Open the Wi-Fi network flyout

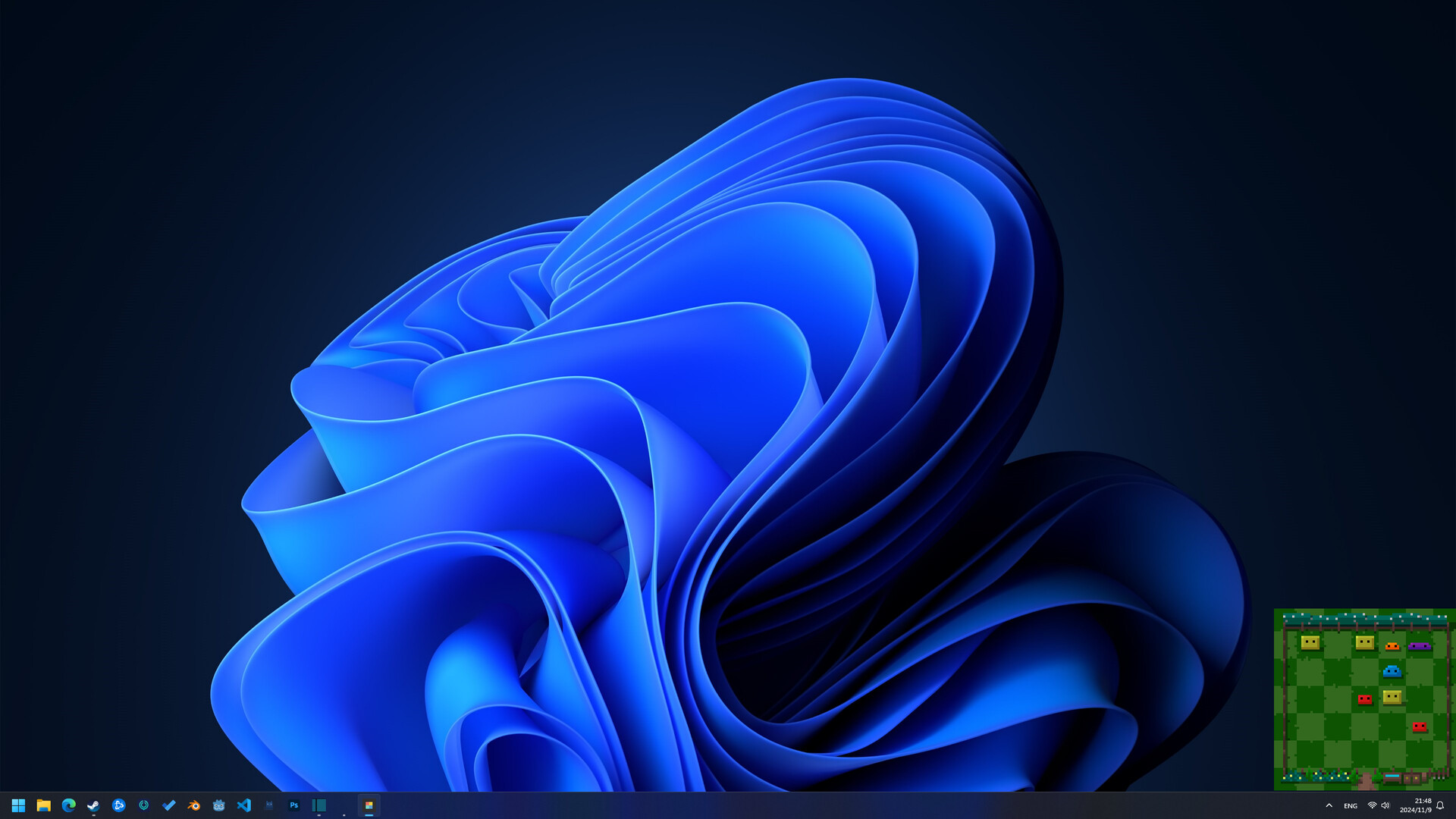point(1372,805)
